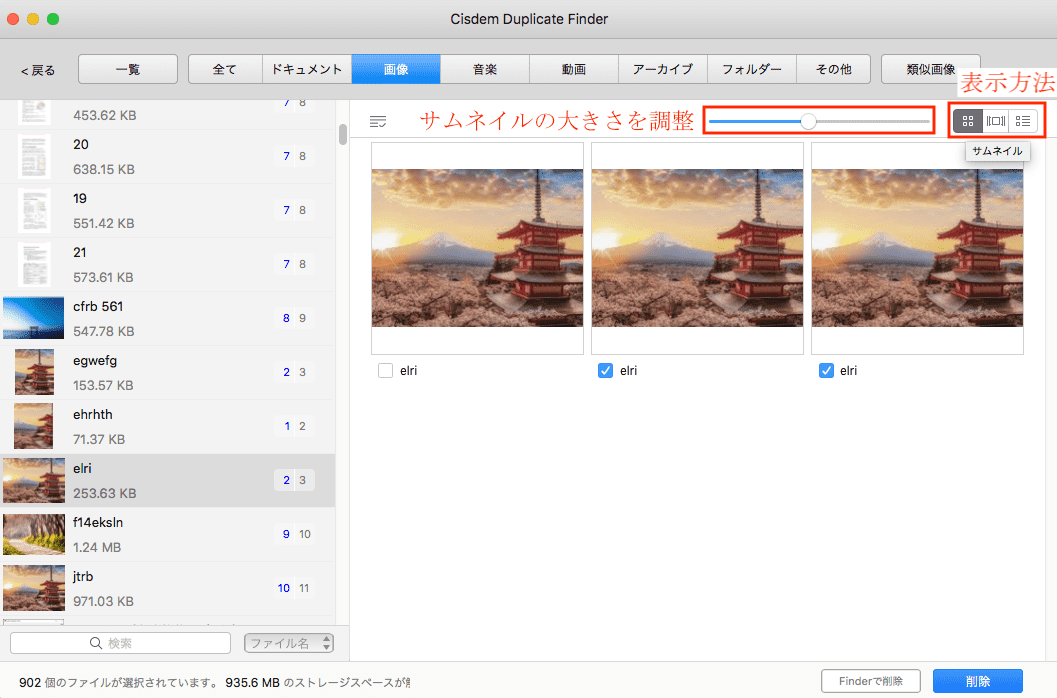Click the jtrb thumbnail in the sidebar

(33, 588)
